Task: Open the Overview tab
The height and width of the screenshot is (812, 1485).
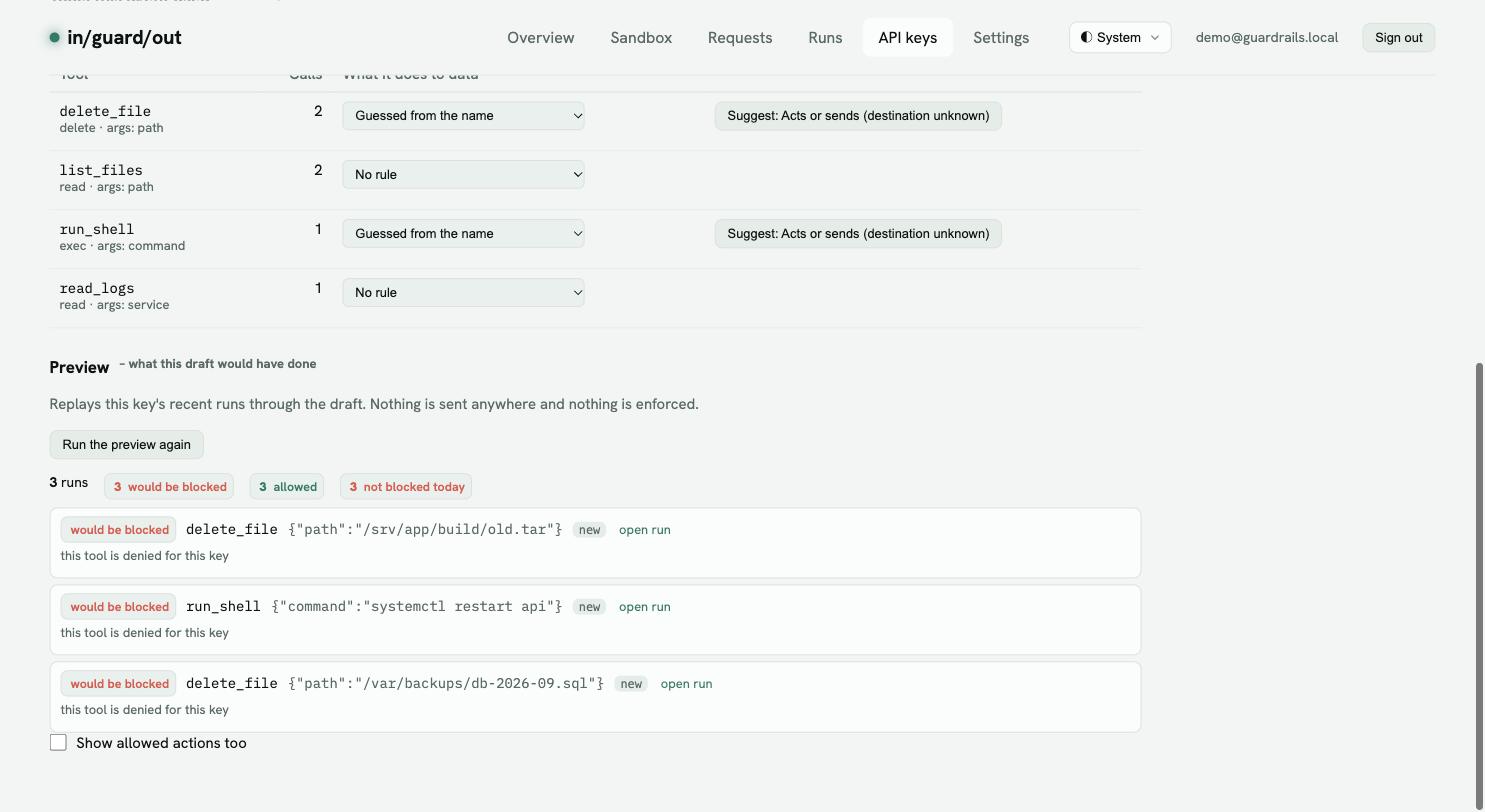Action: (x=540, y=38)
